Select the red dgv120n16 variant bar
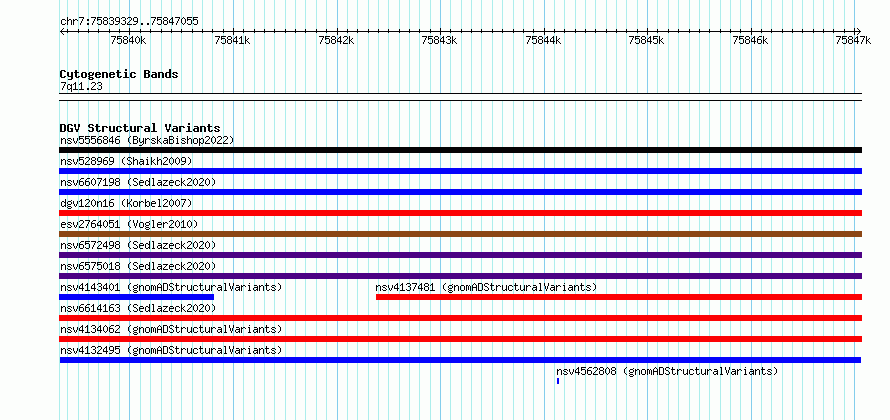This screenshot has width=890, height=420. 460,213
